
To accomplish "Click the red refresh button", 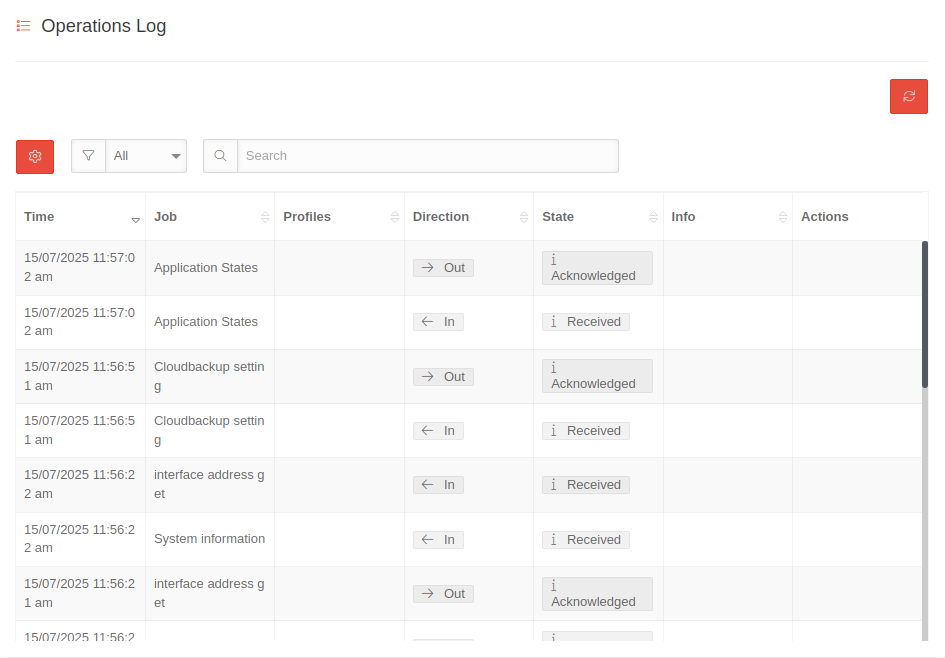I will pyautogui.click(x=908, y=96).
